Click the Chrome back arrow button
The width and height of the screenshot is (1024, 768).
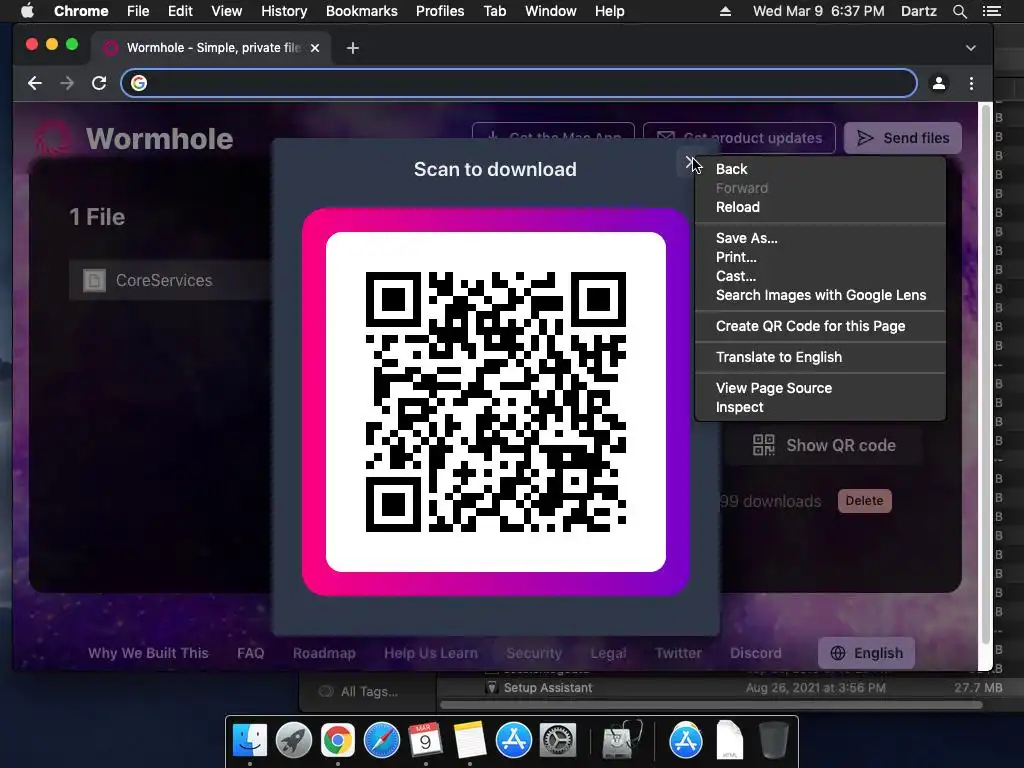[35, 83]
